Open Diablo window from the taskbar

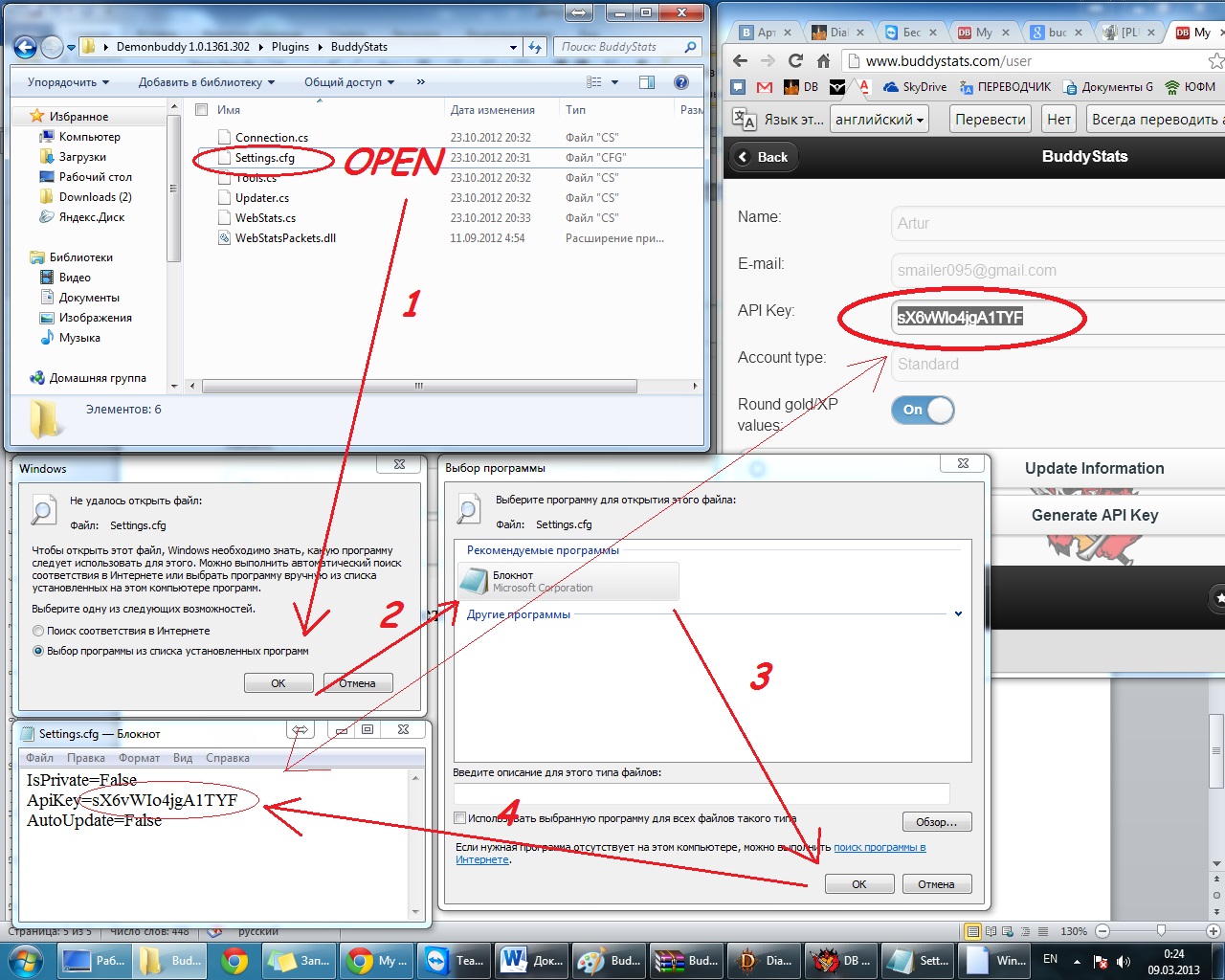pyautogui.click(x=764, y=960)
